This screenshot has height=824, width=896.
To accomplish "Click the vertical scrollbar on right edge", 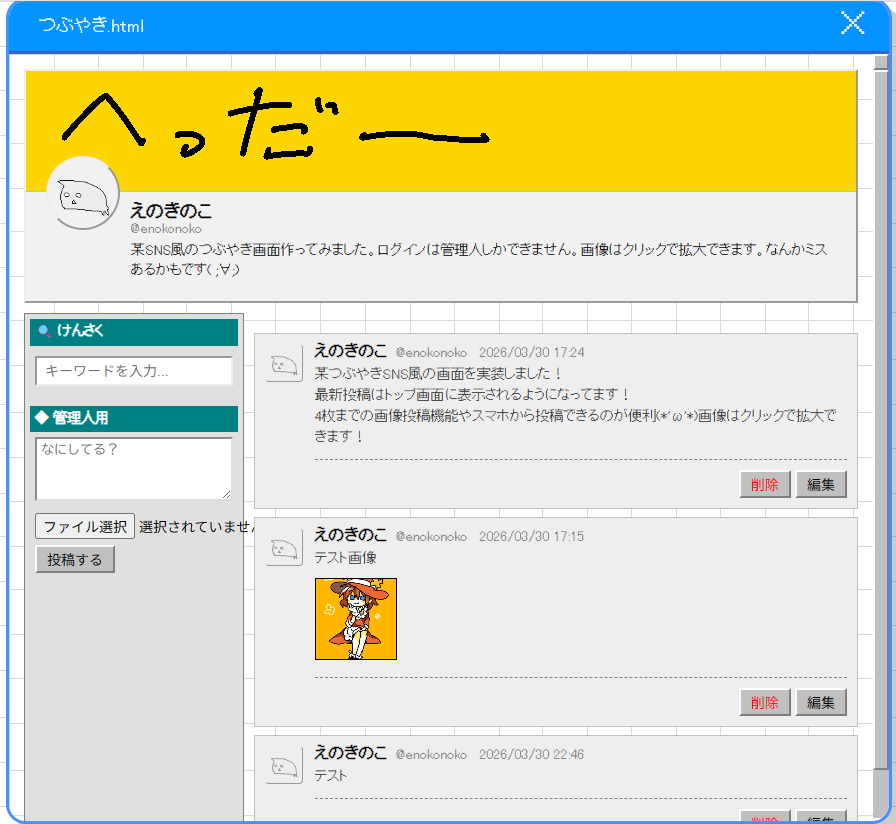I will 880,400.
